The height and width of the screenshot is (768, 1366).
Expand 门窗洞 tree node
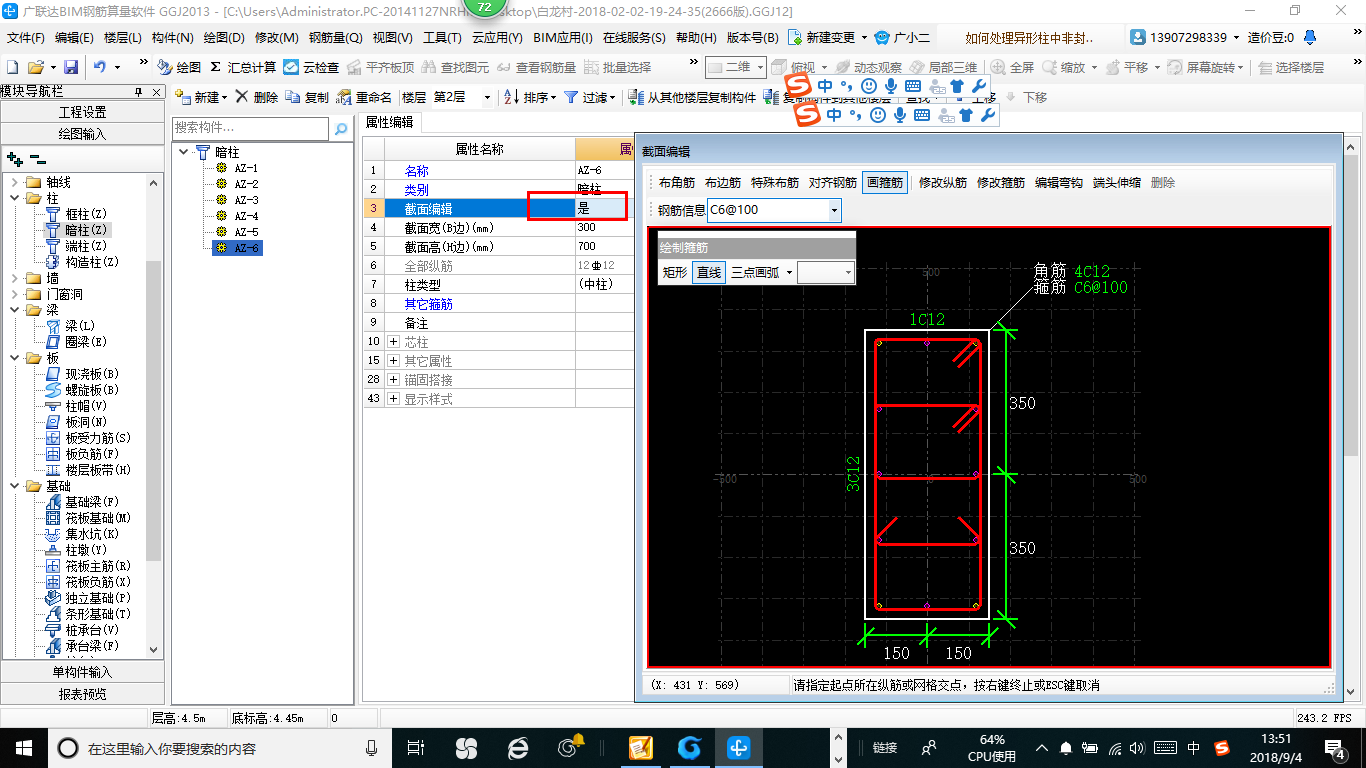point(15,294)
